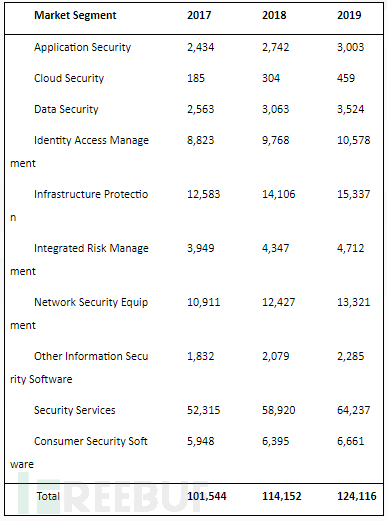The width and height of the screenshot is (387, 521).
Task: Select the 2019 column header
Action: 349,15
